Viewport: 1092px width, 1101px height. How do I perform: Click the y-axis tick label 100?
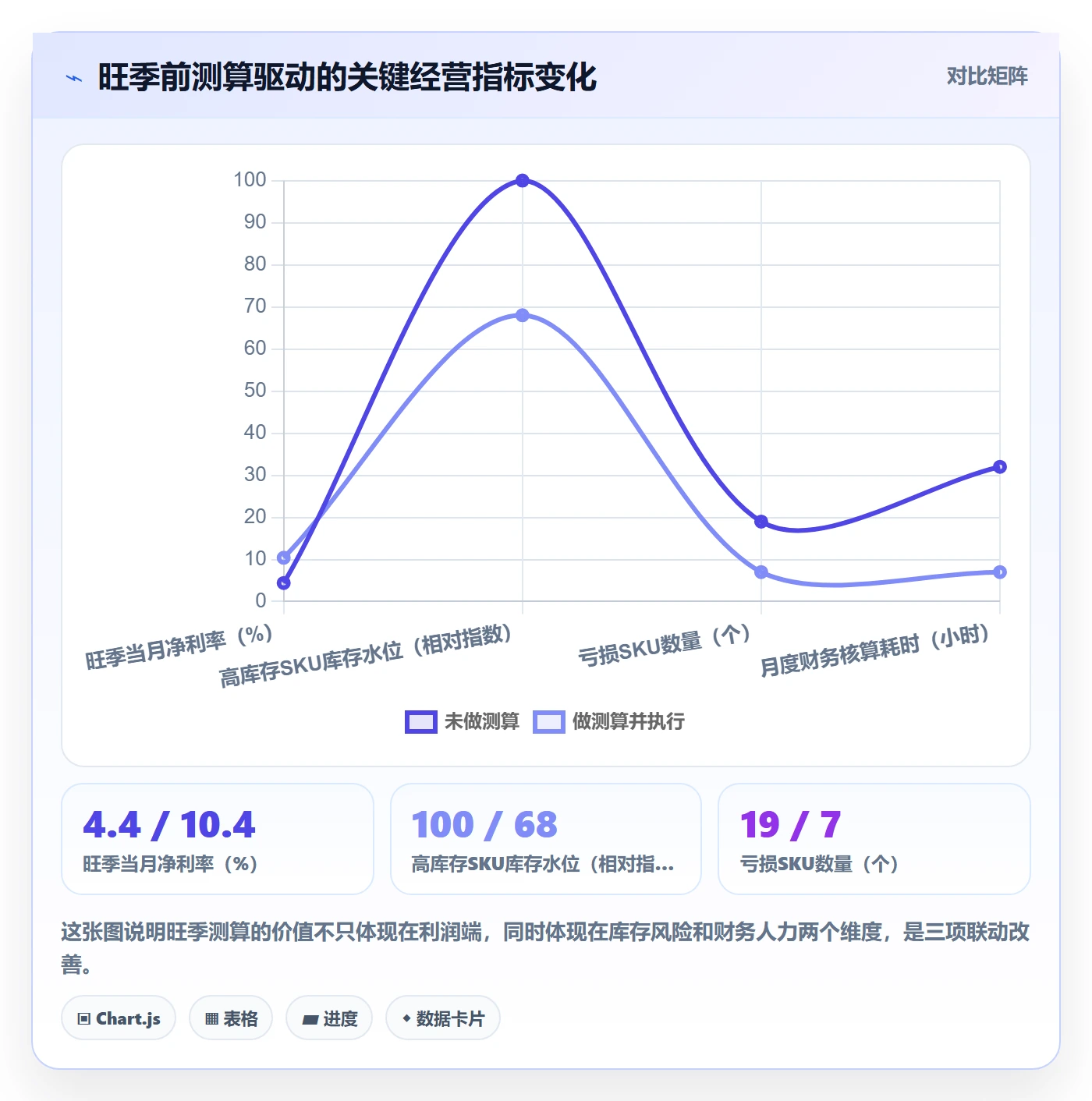click(x=250, y=180)
